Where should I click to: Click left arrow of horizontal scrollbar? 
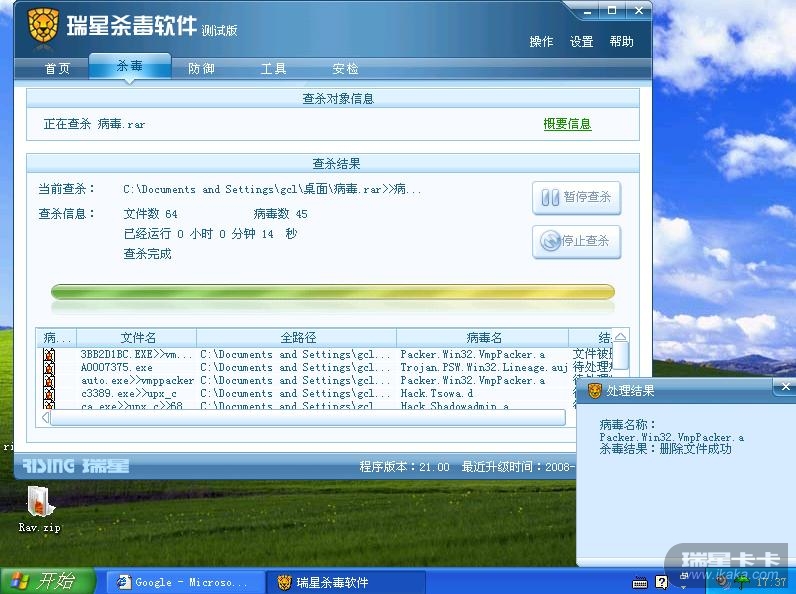(45, 417)
